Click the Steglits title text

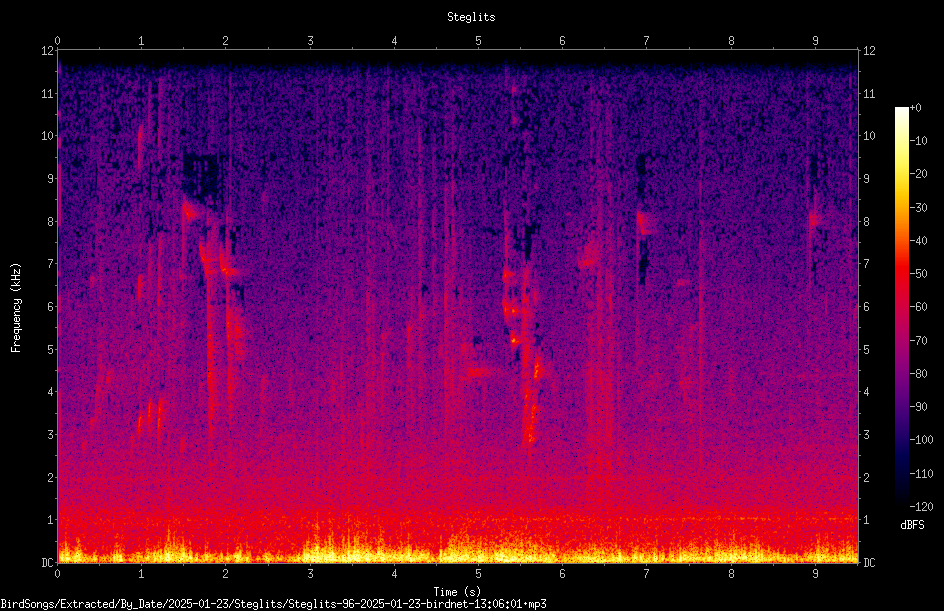pos(471,17)
